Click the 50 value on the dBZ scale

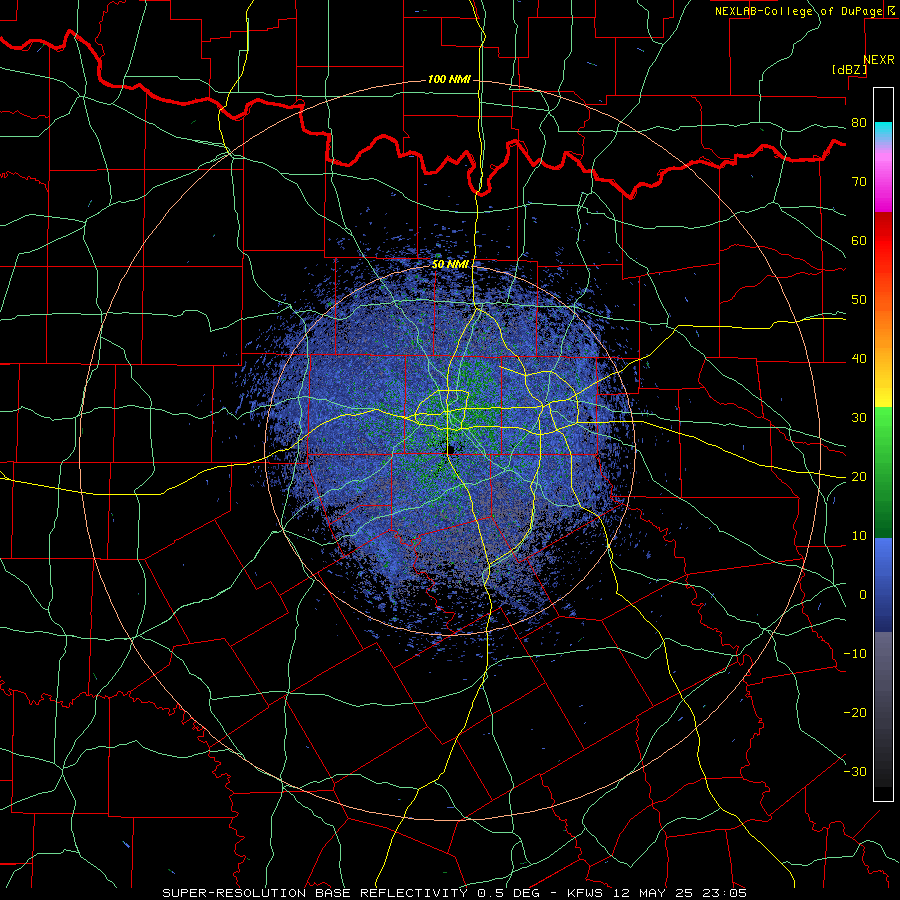tap(859, 300)
